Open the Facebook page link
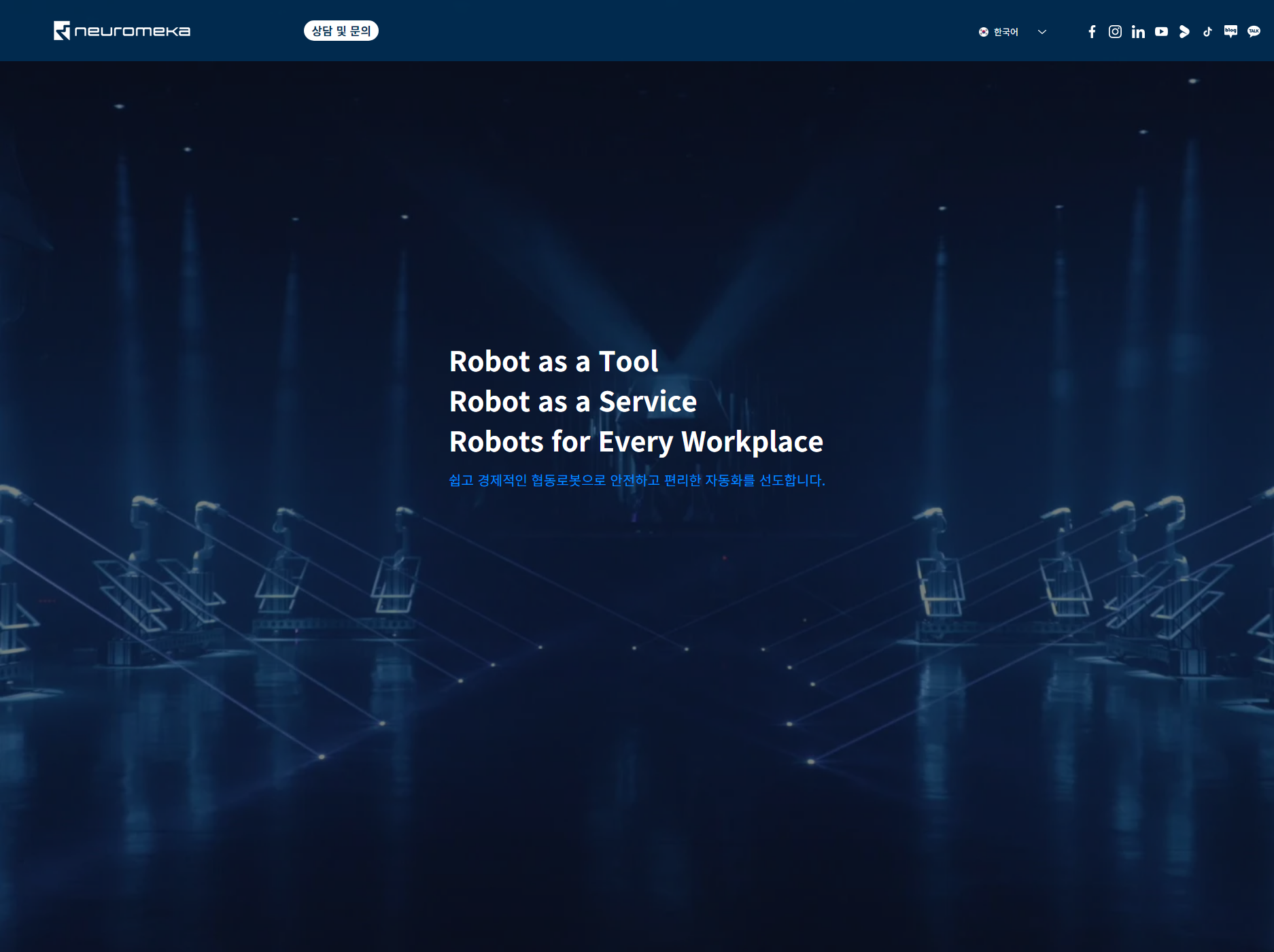The height and width of the screenshot is (952, 1274). tap(1092, 31)
